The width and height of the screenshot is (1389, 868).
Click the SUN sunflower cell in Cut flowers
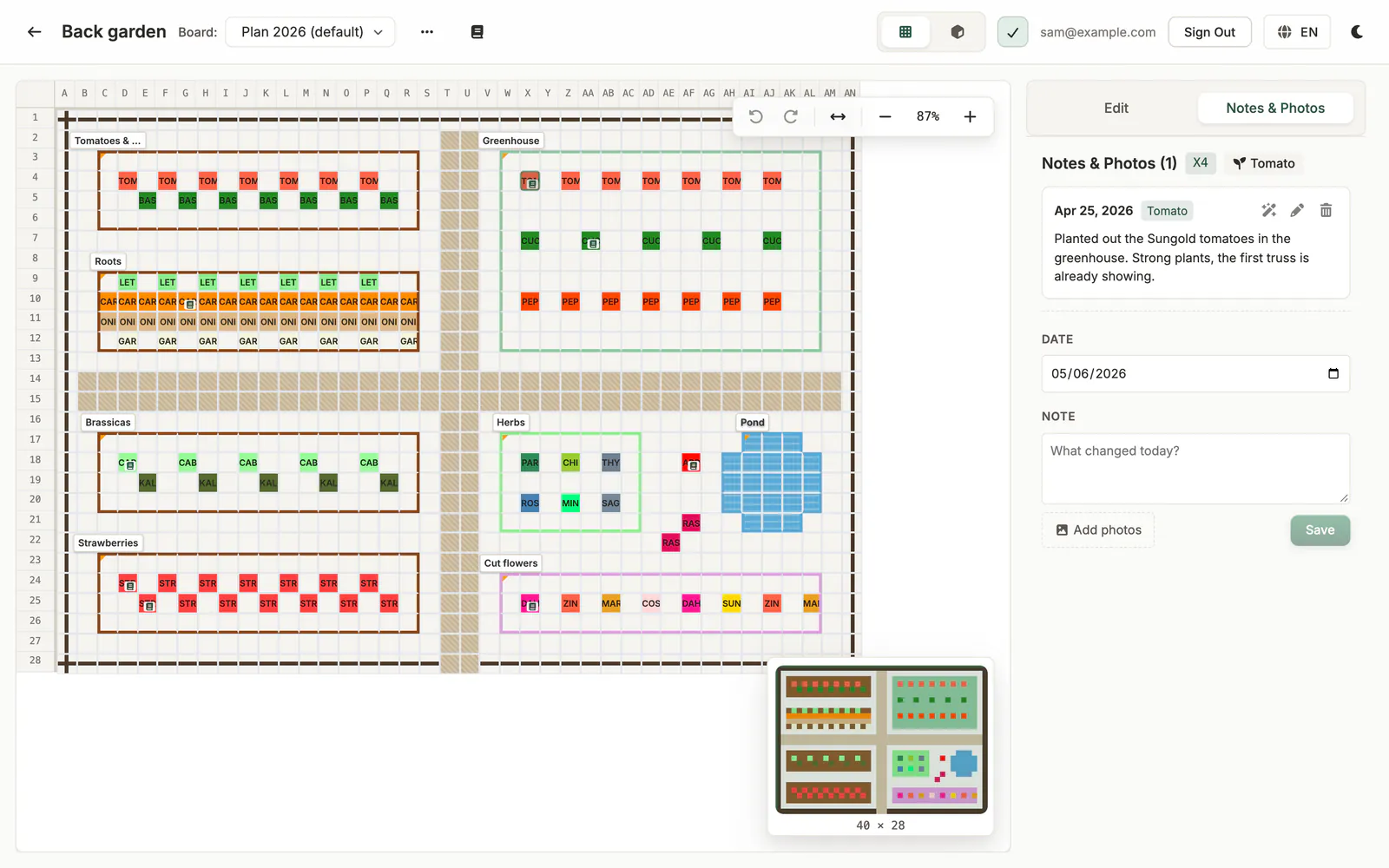point(732,603)
